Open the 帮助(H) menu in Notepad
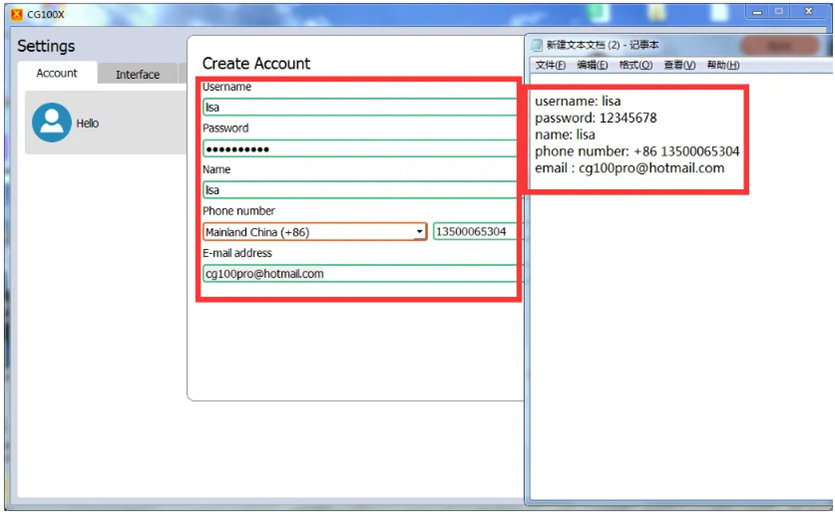Viewport: 835px width, 514px height. [723, 65]
